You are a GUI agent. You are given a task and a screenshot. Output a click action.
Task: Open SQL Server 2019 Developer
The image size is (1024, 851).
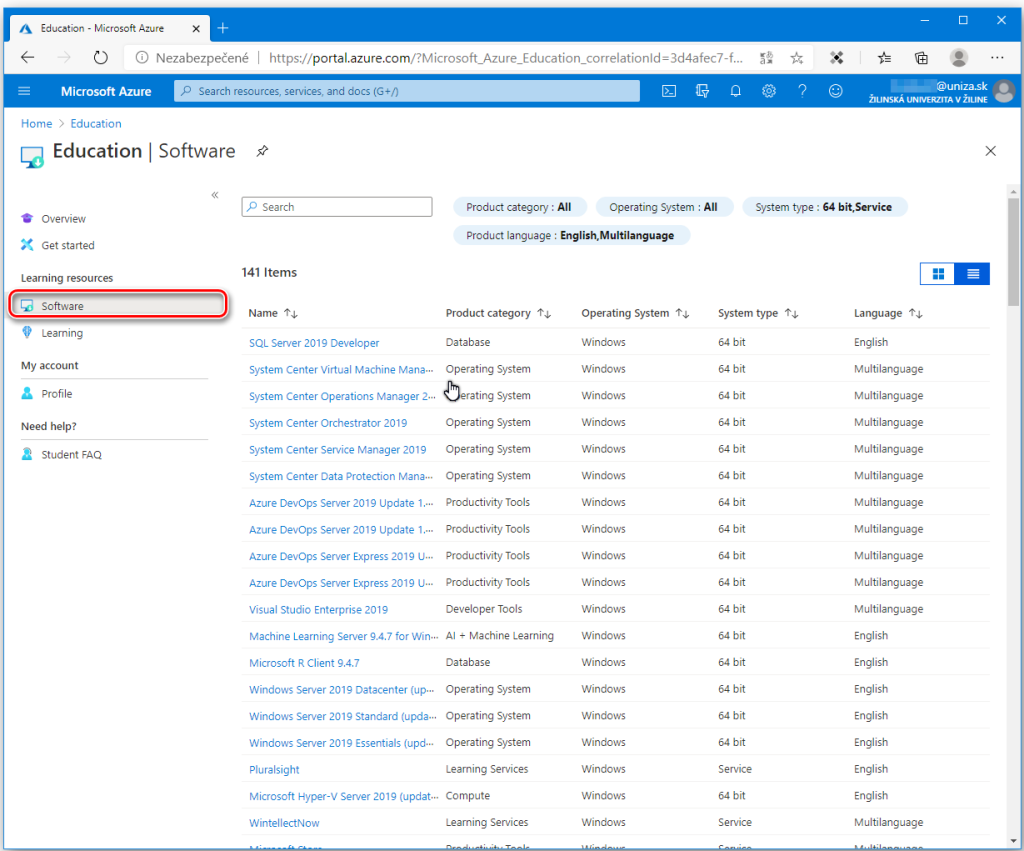click(x=314, y=343)
